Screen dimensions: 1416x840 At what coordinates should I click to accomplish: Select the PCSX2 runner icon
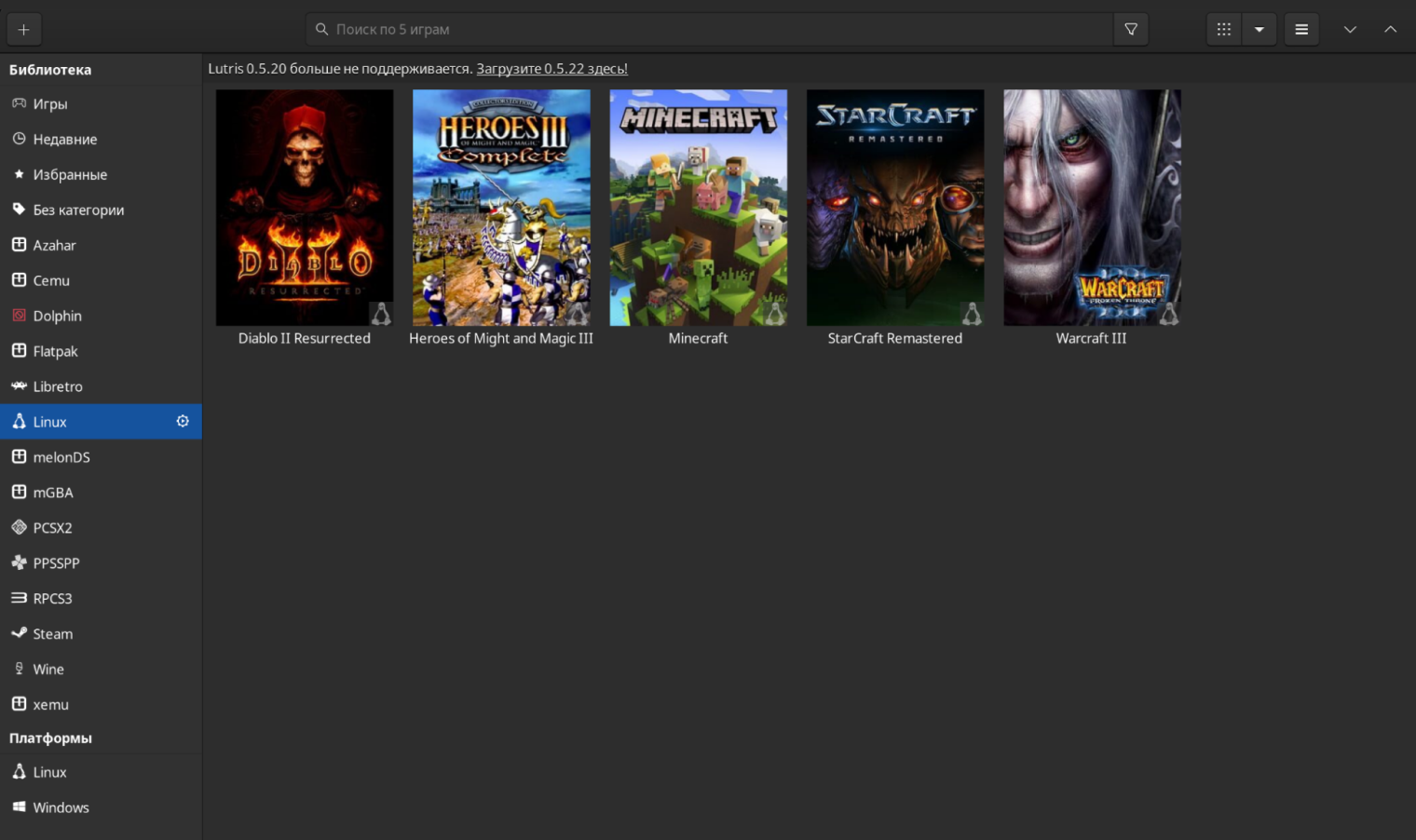(x=19, y=527)
